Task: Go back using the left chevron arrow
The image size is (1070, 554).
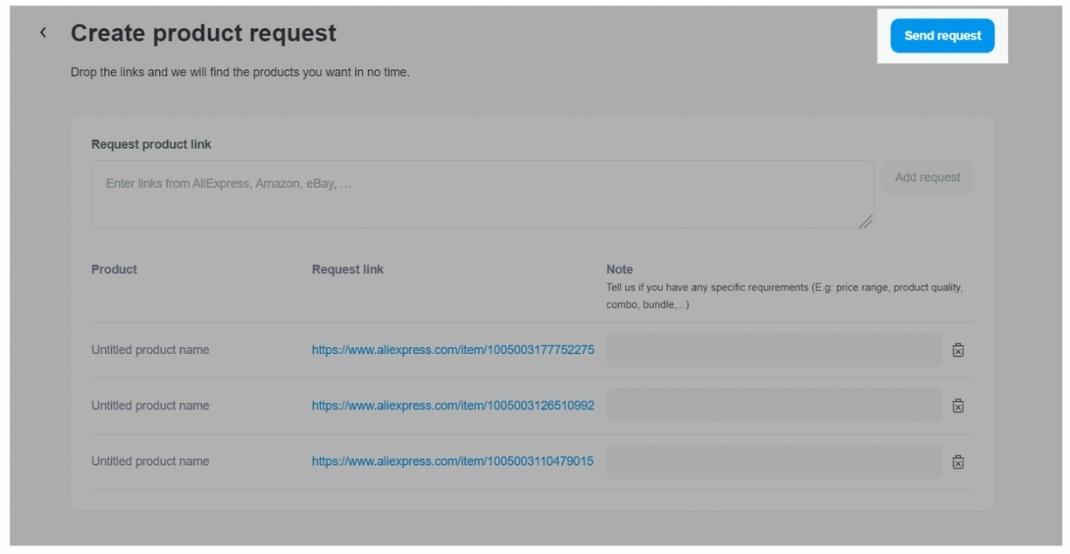Action: (x=43, y=33)
